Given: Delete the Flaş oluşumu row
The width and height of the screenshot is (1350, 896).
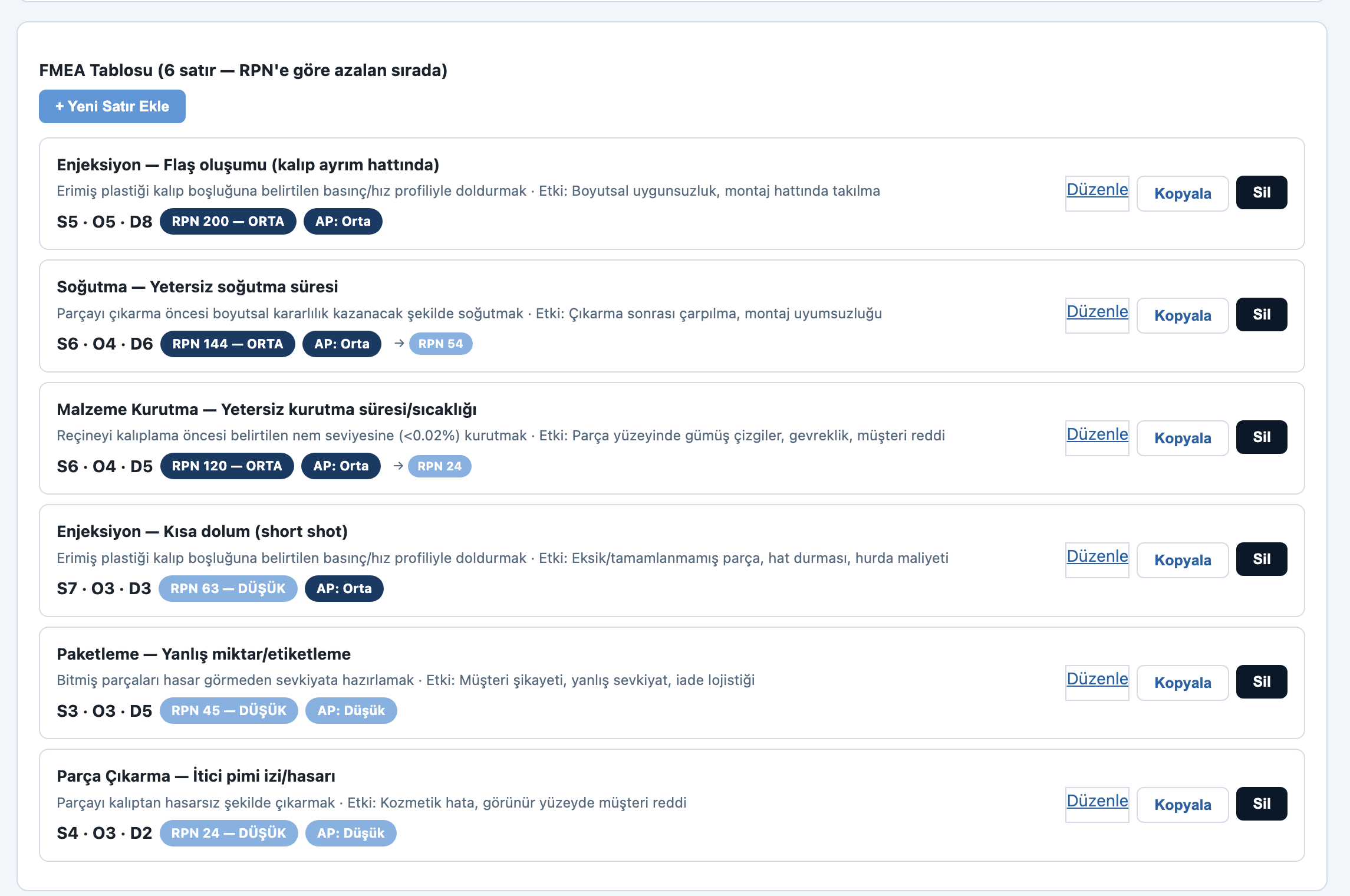Looking at the screenshot, I should (x=1262, y=192).
